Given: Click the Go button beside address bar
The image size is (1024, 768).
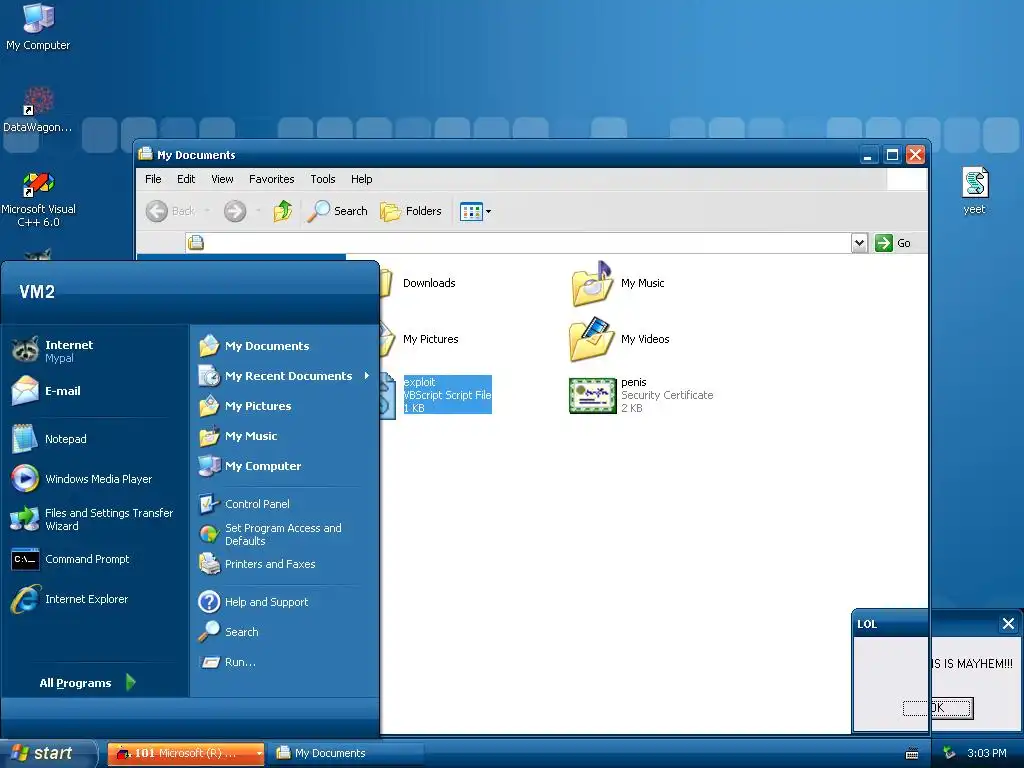Looking at the screenshot, I should click(893, 243).
